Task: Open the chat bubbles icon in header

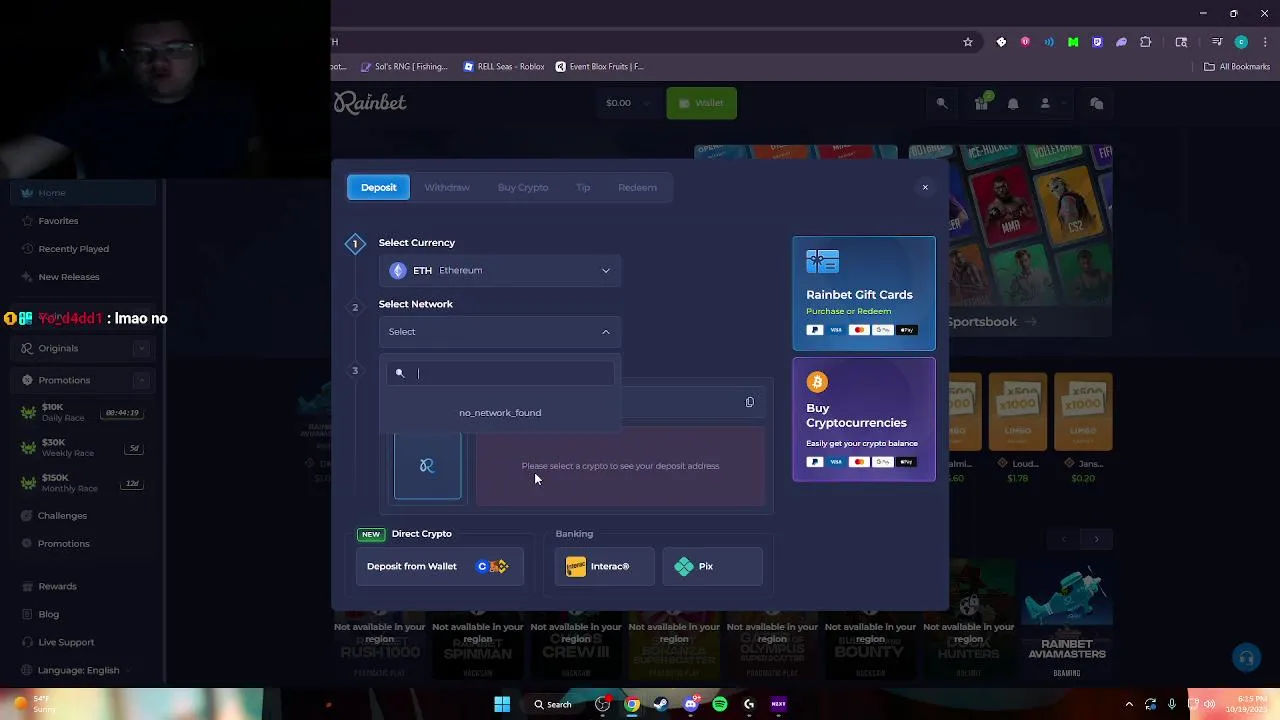Action: pos(1096,103)
